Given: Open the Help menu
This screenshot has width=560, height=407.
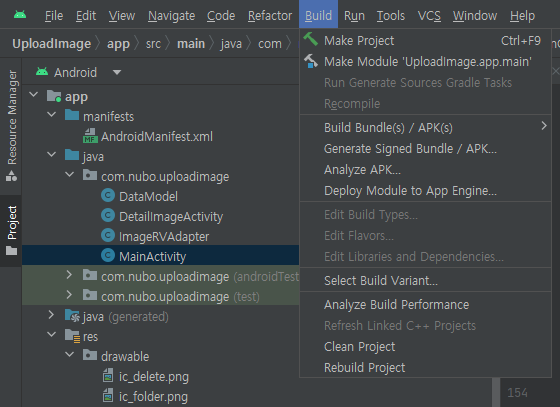Looking at the screenshot, I should (x=522, y=16).
